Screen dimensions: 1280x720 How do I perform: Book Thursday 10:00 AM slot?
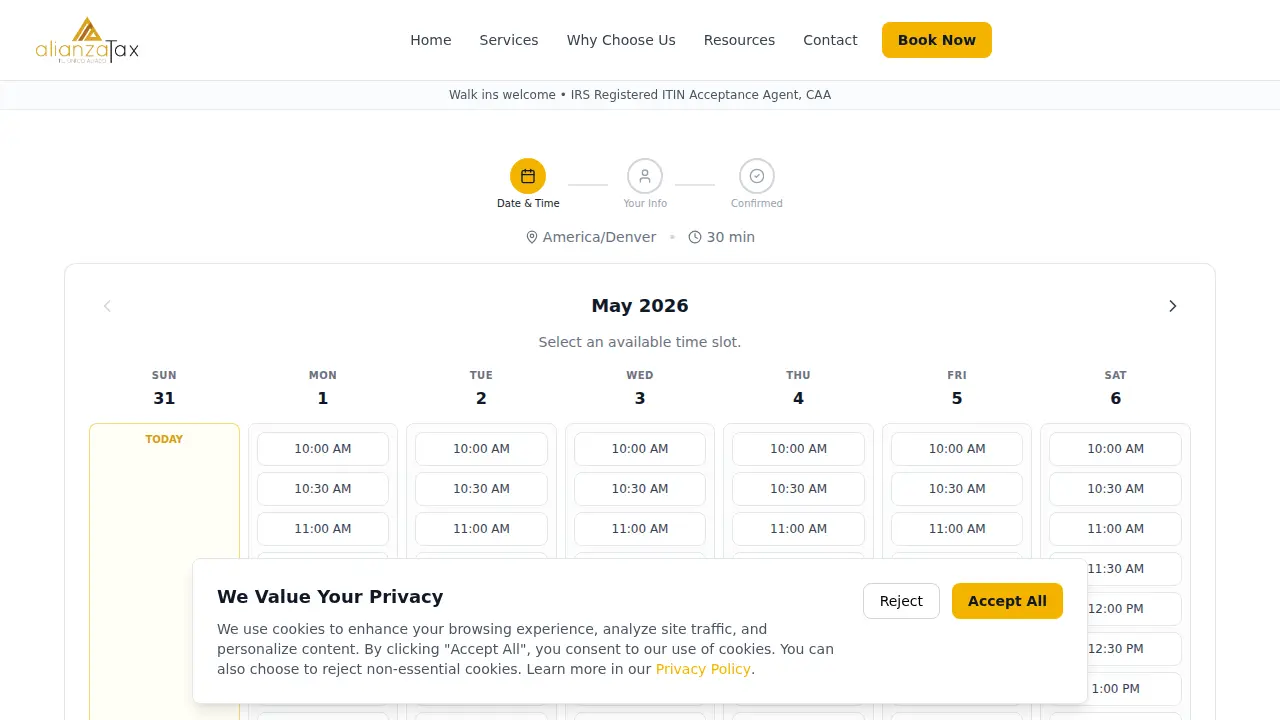[798, 449]
